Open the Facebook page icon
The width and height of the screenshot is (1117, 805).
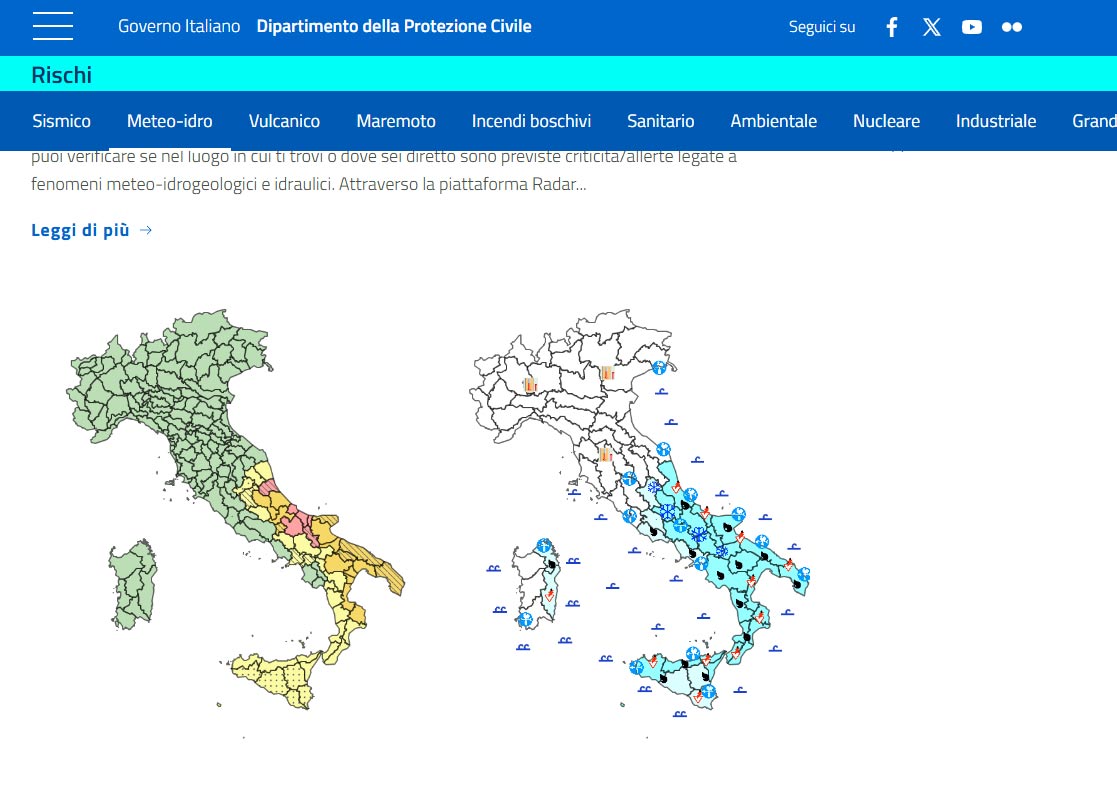(x=892, y=27)
